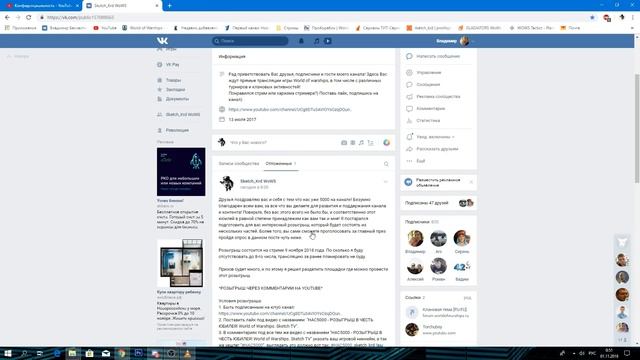This screenshot has height=360, width=640.
Task: Click Рассказать друзьям
Action: pos(437,149)
